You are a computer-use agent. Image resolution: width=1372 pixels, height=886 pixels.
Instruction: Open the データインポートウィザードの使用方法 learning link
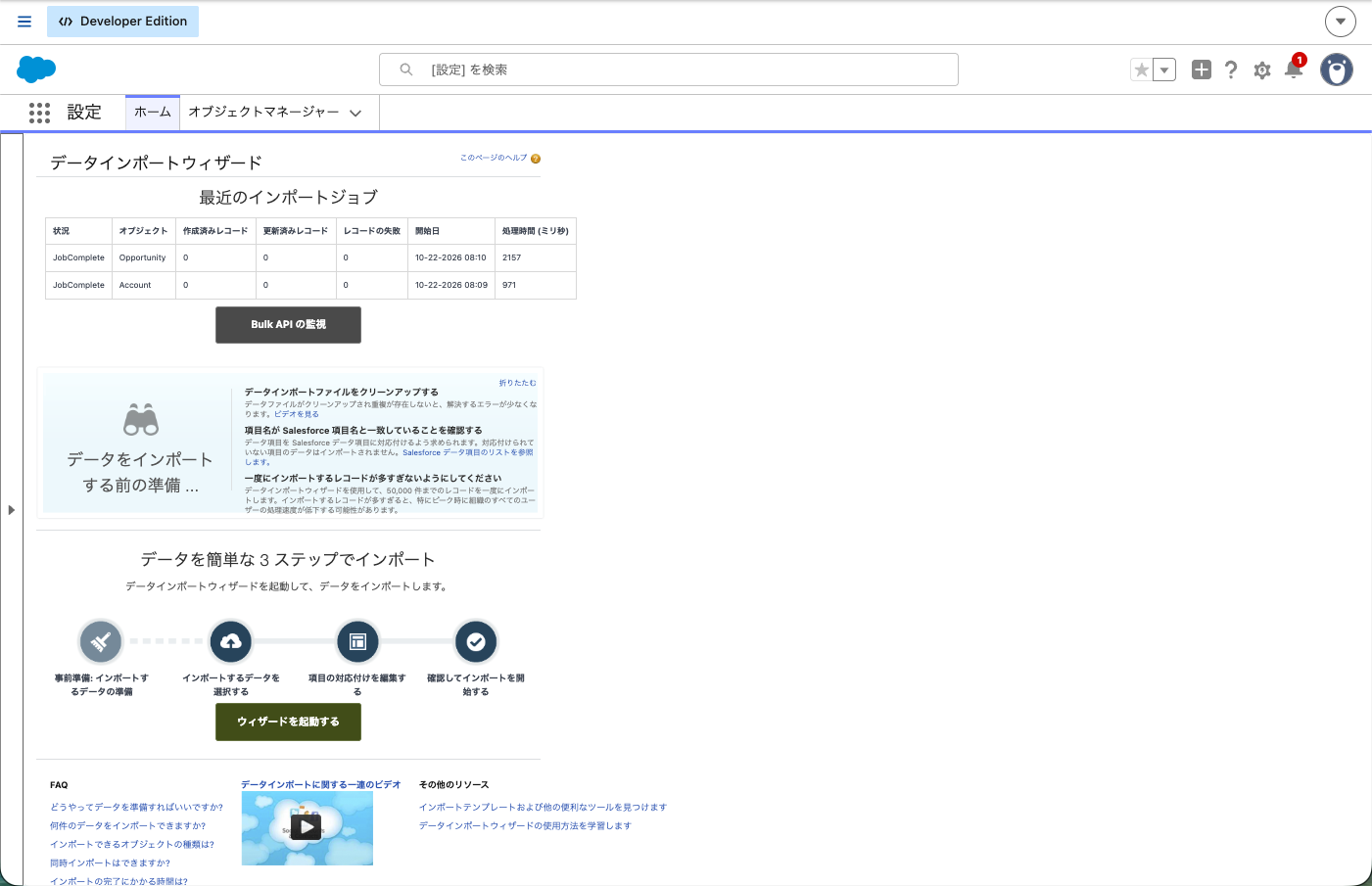pyautogui.click(x=525, y=826)
